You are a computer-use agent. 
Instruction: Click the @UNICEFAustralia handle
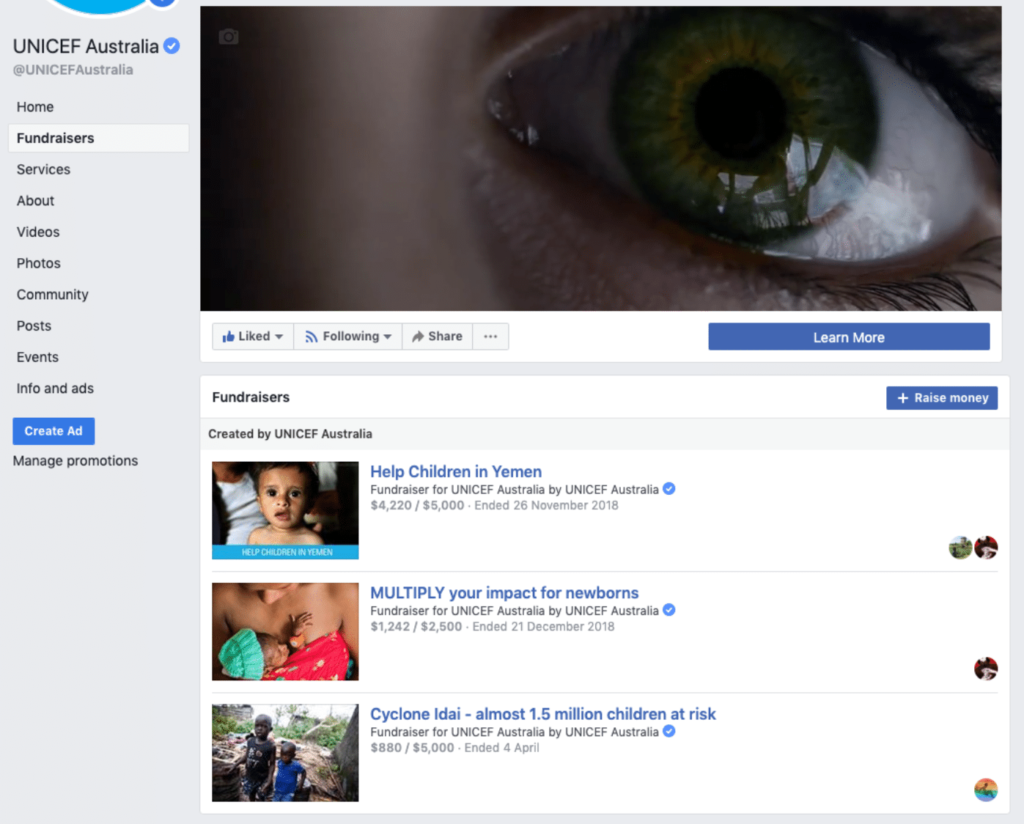click(x=73, y=70)
